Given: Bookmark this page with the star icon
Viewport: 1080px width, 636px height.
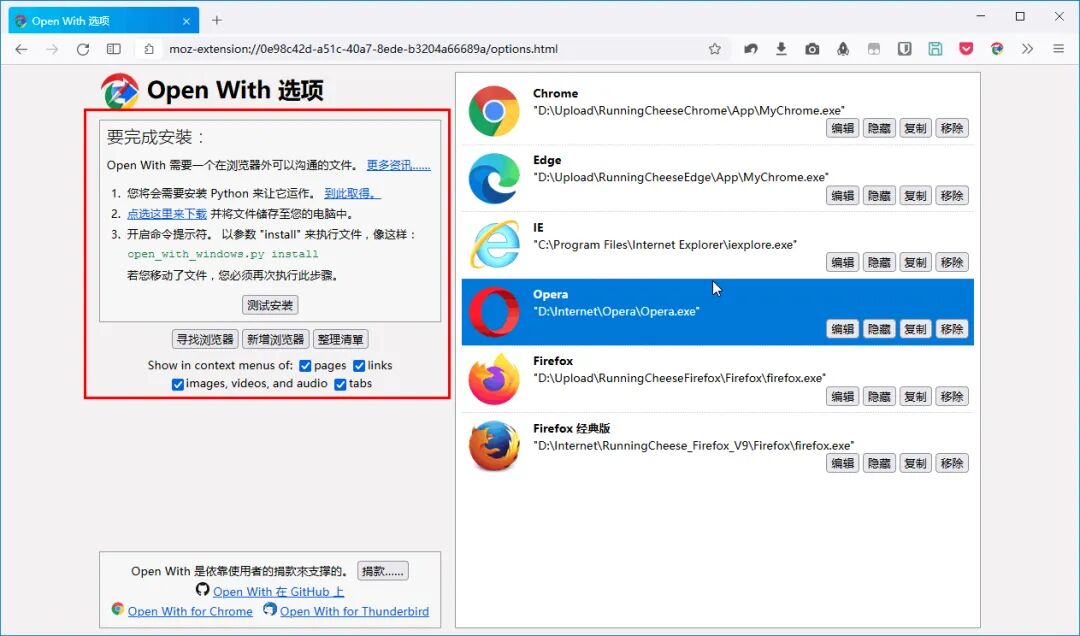Looking at the screenshot, I should point(715,49).
